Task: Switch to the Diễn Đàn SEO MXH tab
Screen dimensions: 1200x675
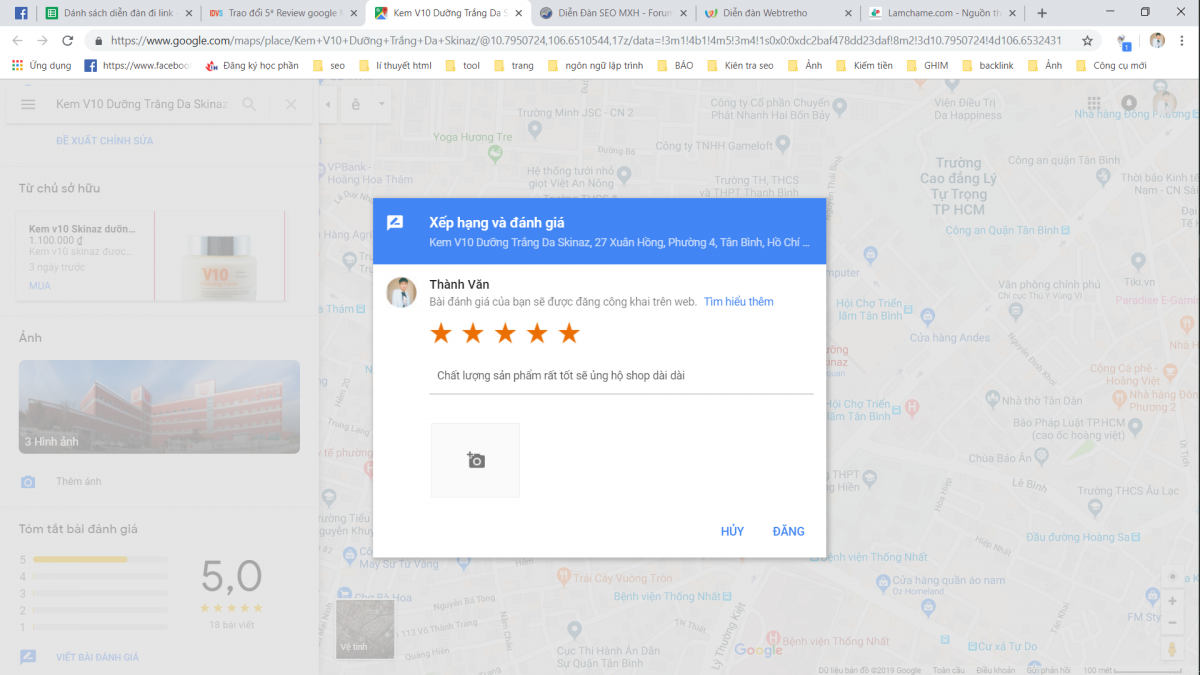Action: tap(610, 13)
